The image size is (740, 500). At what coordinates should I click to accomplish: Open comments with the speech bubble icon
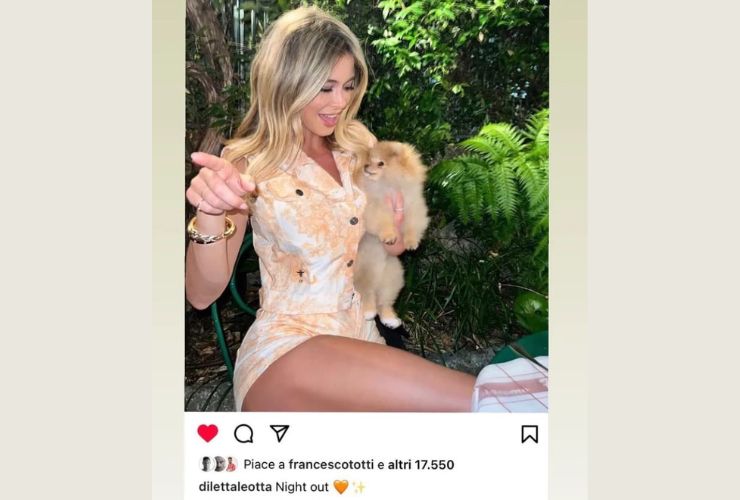244,433
